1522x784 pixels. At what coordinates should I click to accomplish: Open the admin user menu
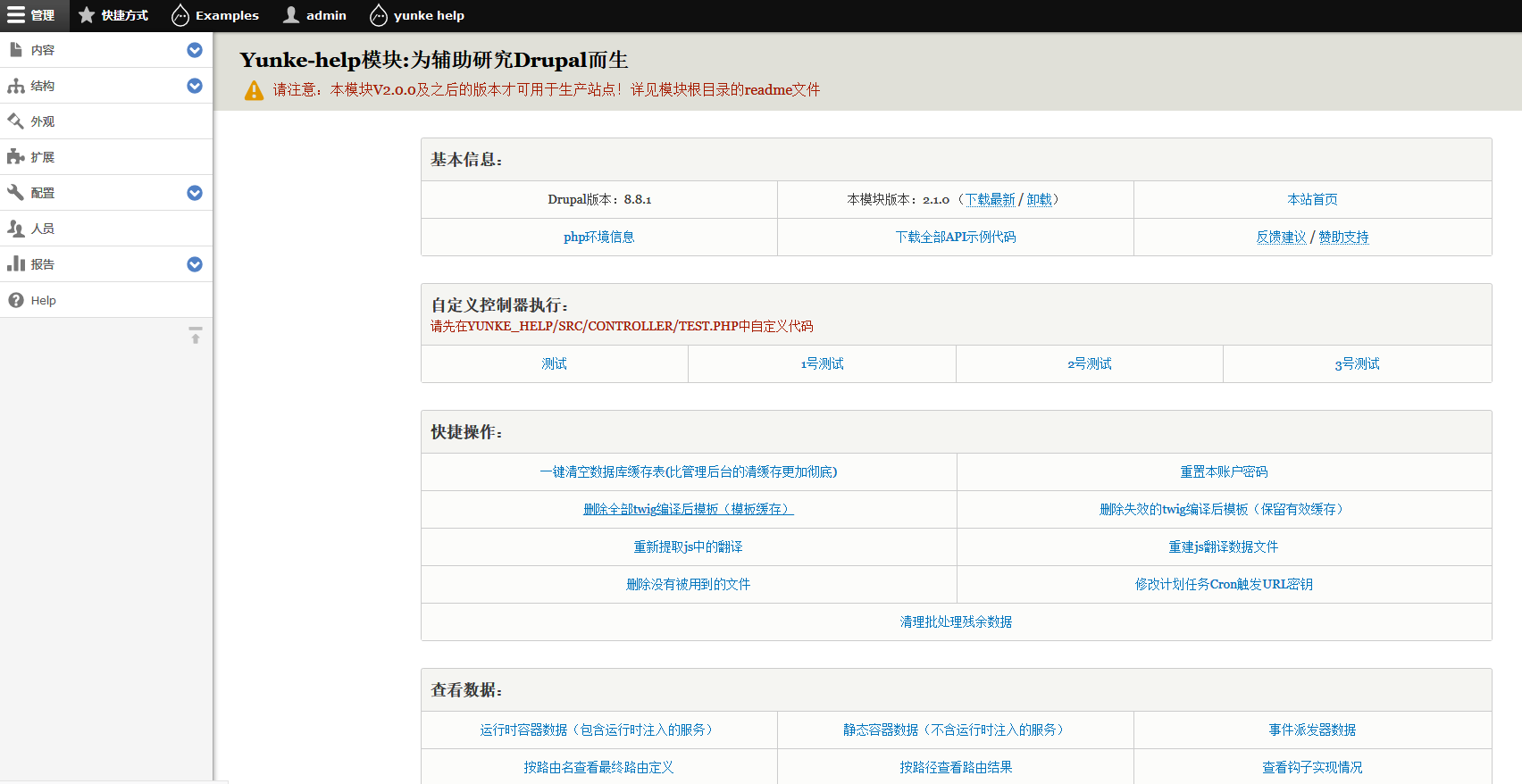[x=315, y=15]
